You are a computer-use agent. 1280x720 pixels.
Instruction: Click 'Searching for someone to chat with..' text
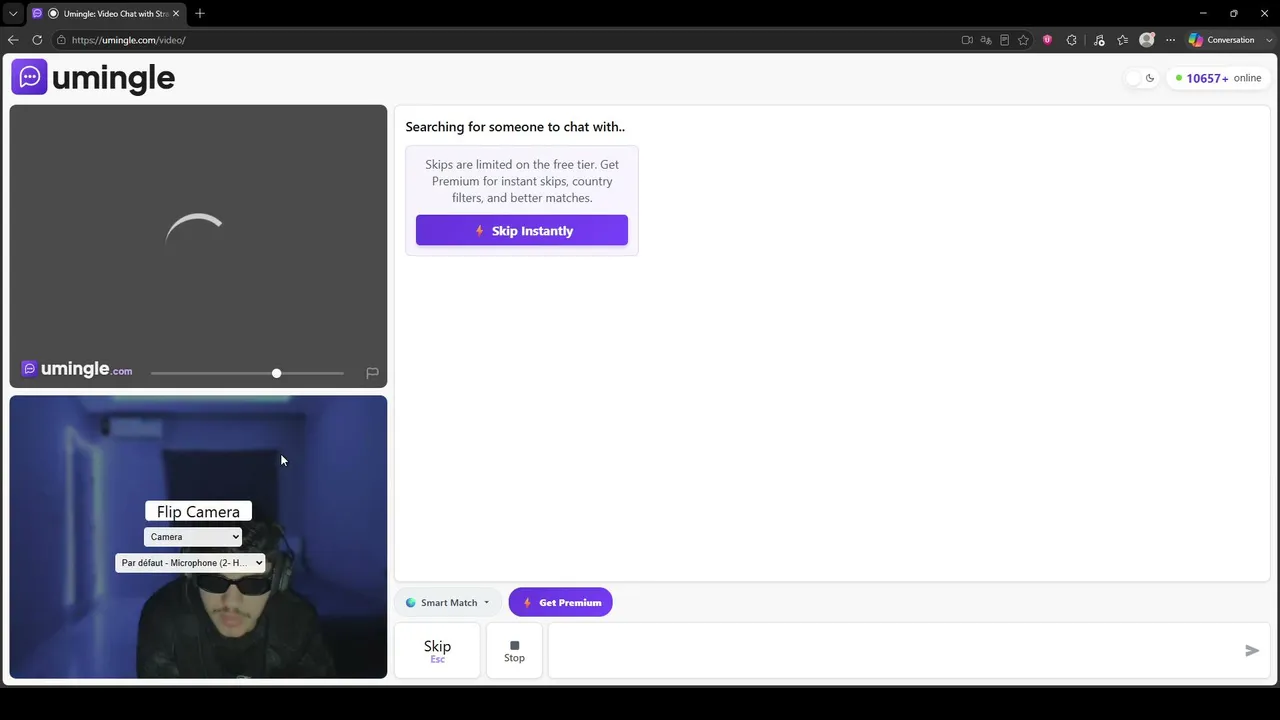coord(515,127)
